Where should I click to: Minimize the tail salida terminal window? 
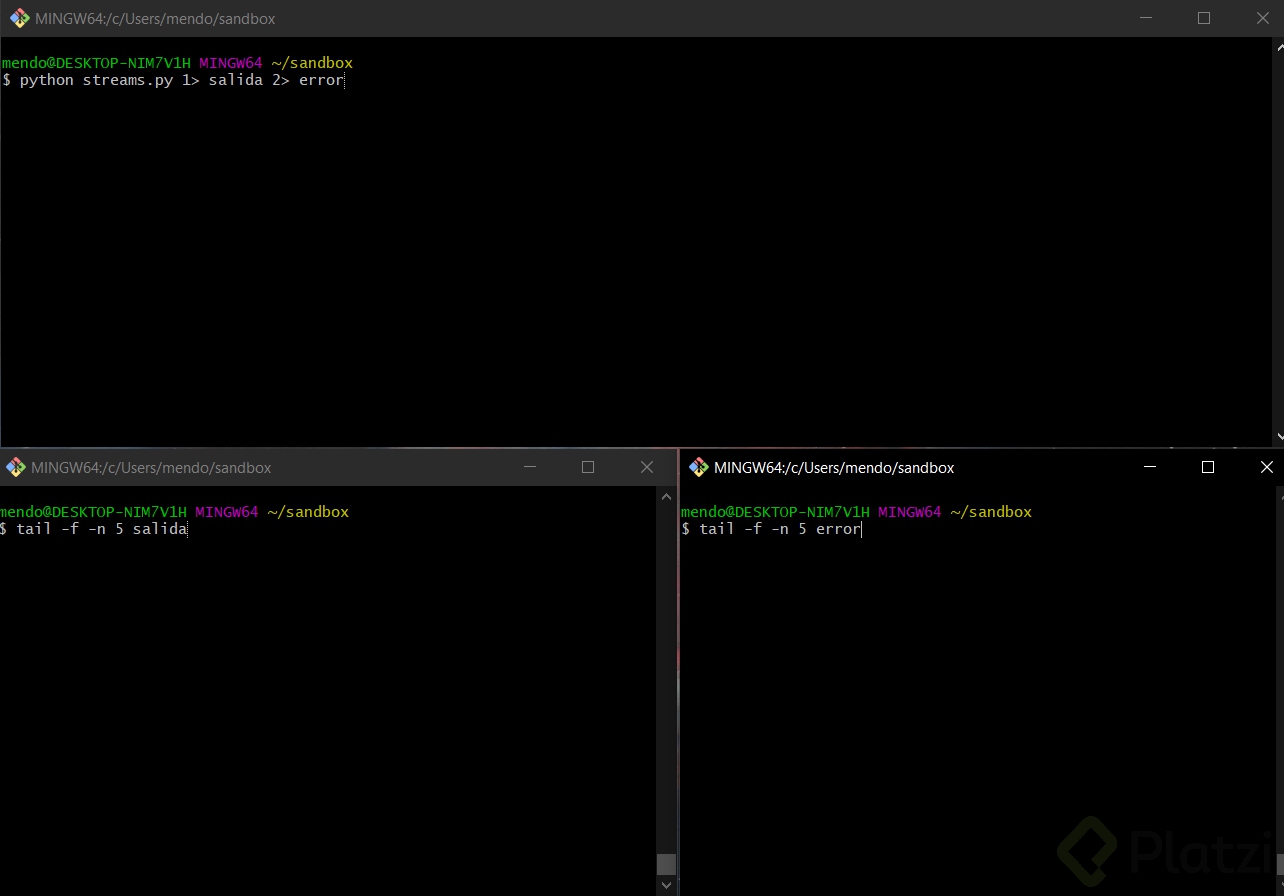tap(530, 467)
